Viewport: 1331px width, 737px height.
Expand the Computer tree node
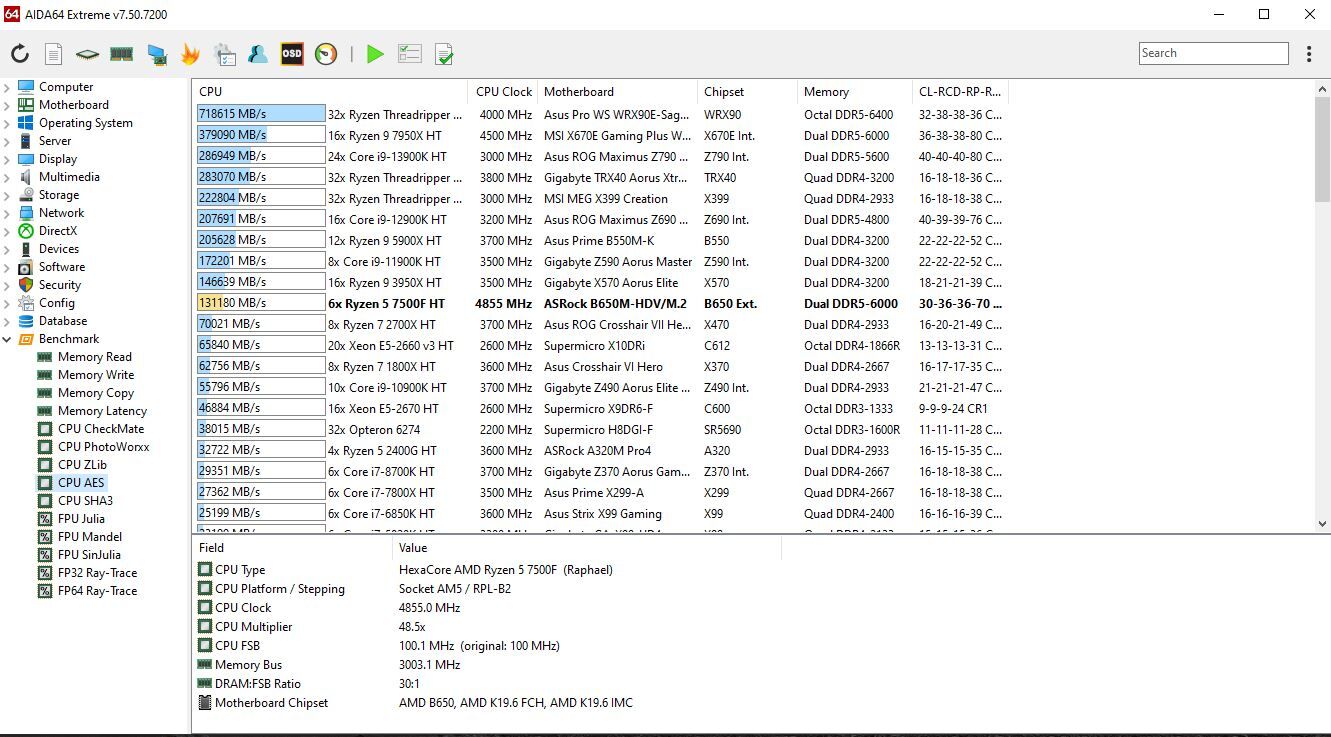point(7,87)
